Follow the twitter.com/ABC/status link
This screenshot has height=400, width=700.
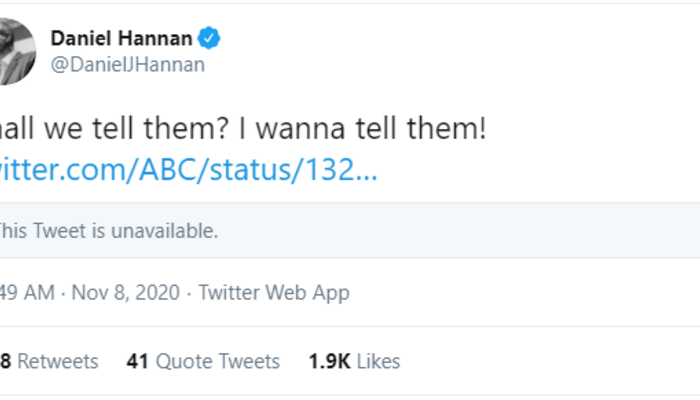click(188, 168)
